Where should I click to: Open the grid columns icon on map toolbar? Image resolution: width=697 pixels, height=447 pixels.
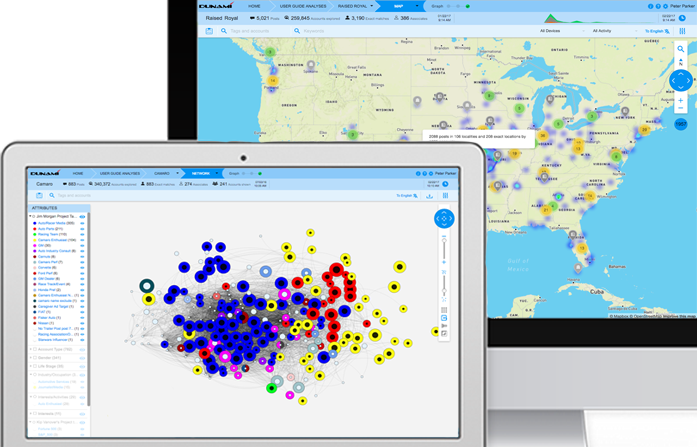pyautogui.click(x=683, y=31)
